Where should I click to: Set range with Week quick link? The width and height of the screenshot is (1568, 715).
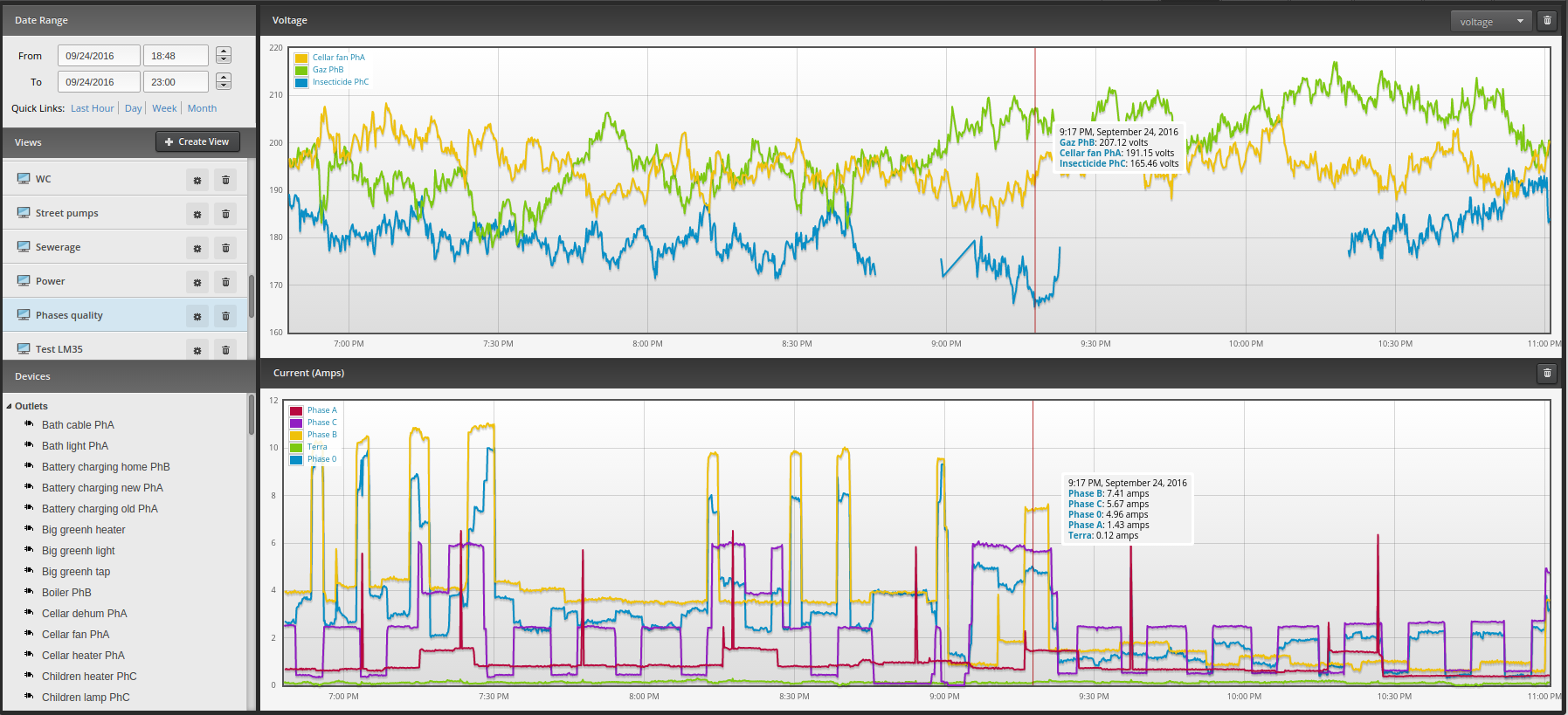click(164, 108)
